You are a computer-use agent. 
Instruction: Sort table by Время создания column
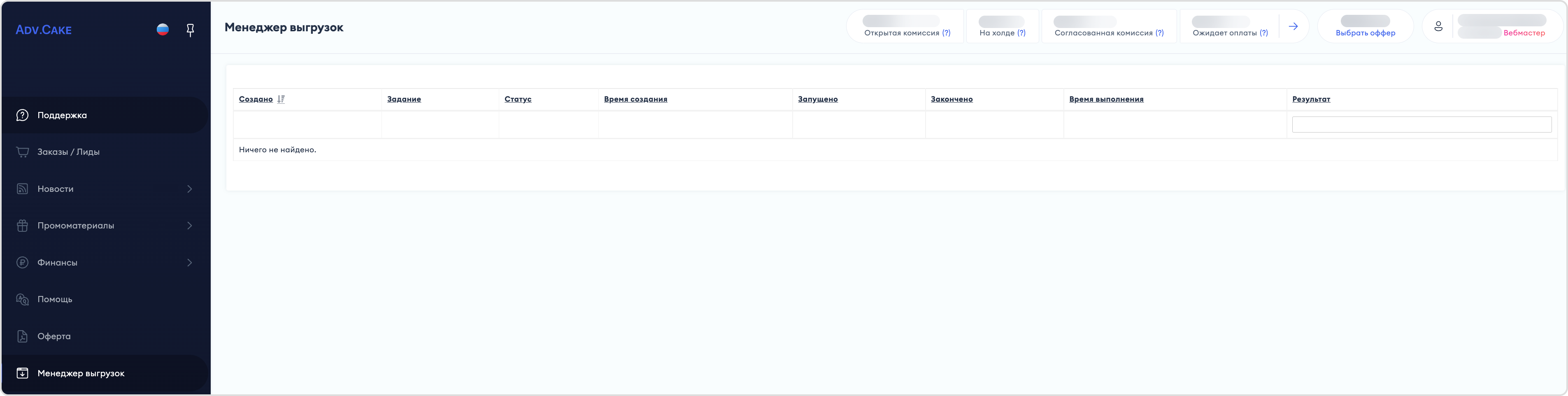[635, 99]
